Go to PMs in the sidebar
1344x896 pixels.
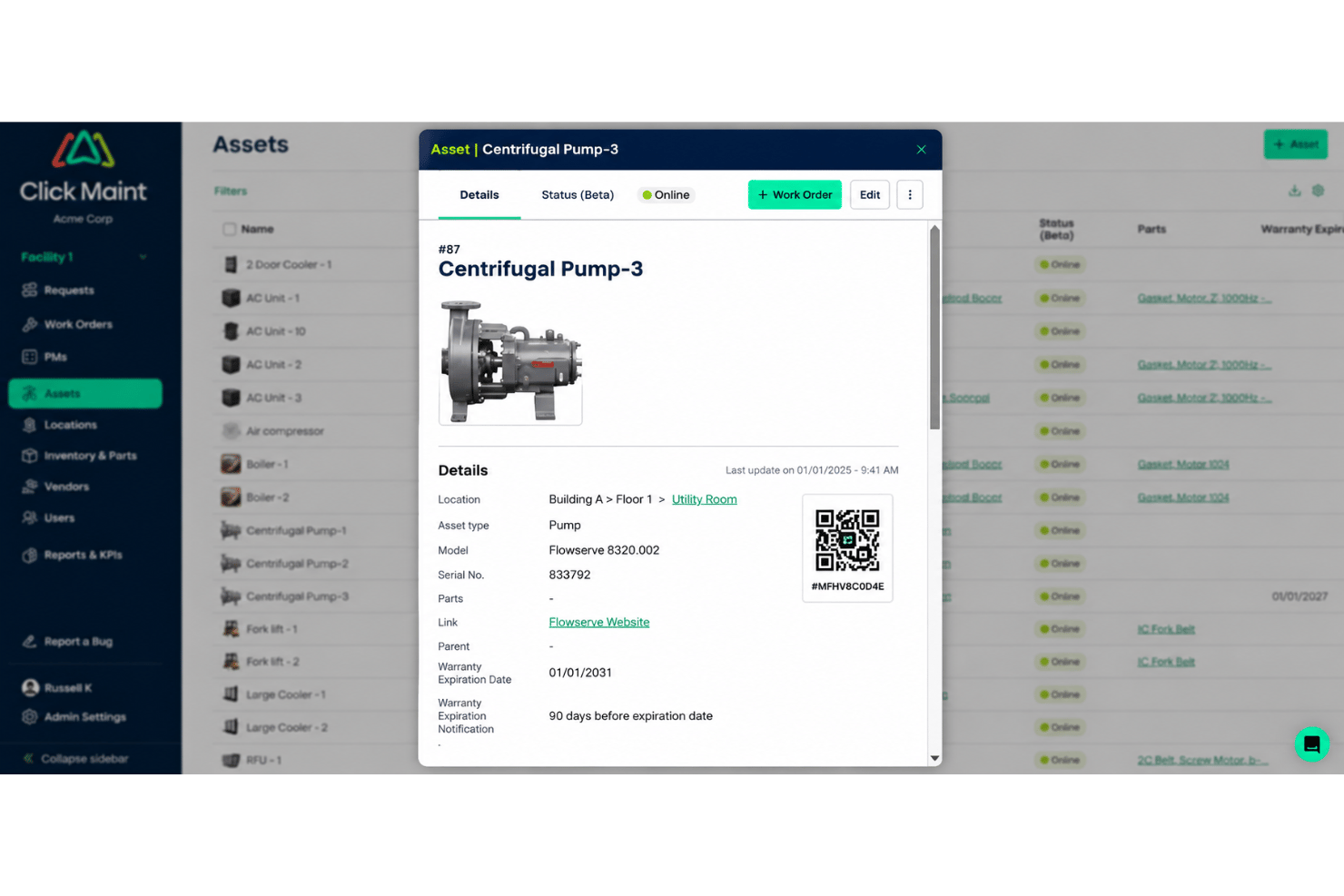[55, 358]
